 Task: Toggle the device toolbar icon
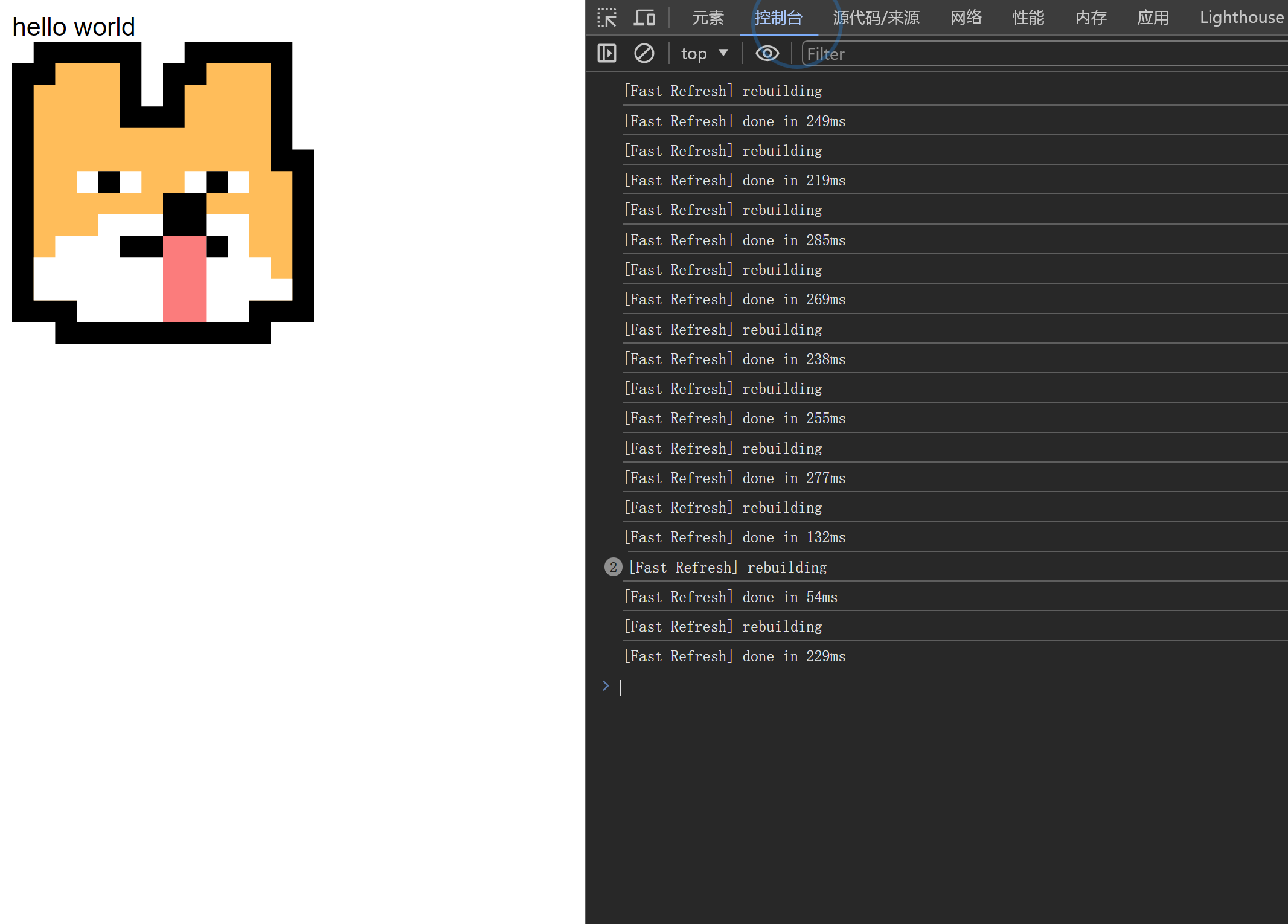644,18
